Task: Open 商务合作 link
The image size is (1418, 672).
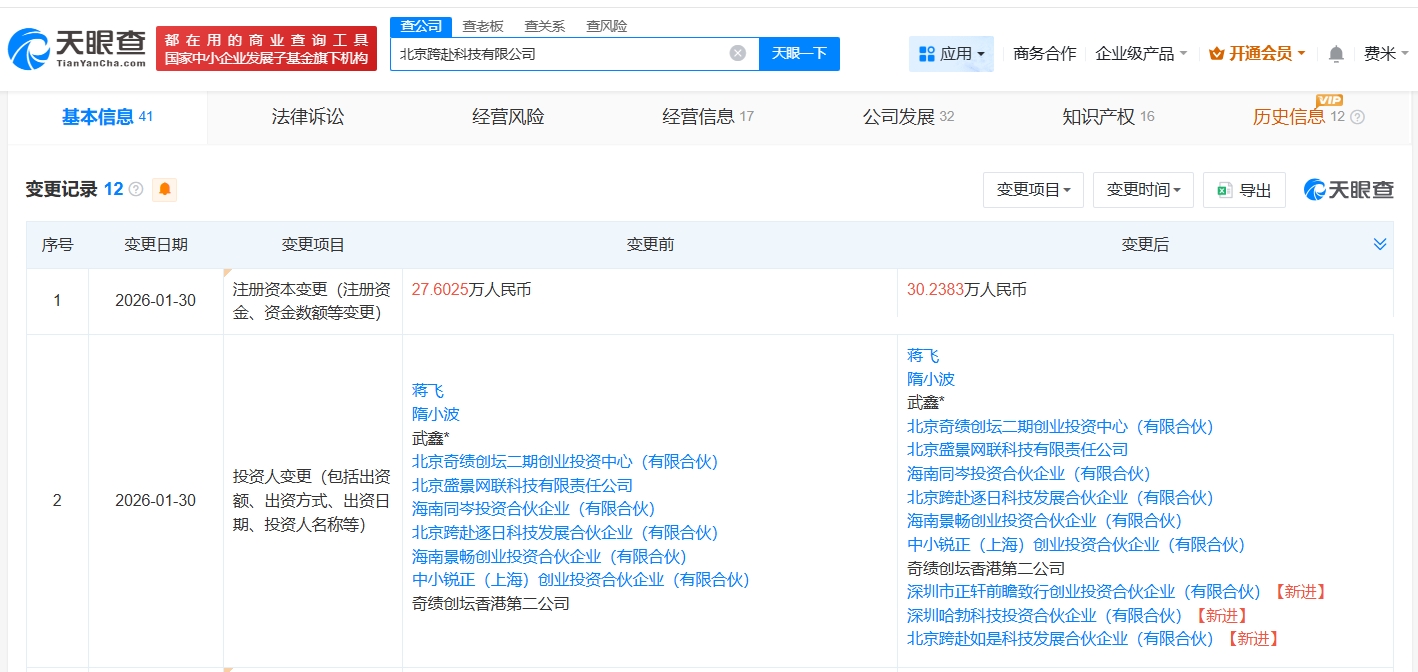Action: click(x=1044, y=54)
